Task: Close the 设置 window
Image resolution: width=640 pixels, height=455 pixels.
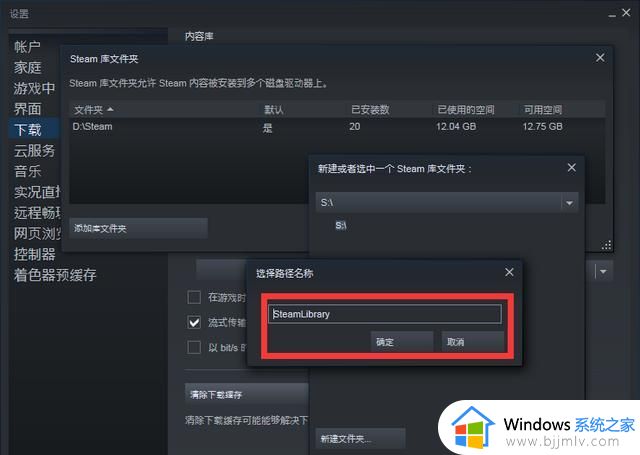Action: coord(626,13)
